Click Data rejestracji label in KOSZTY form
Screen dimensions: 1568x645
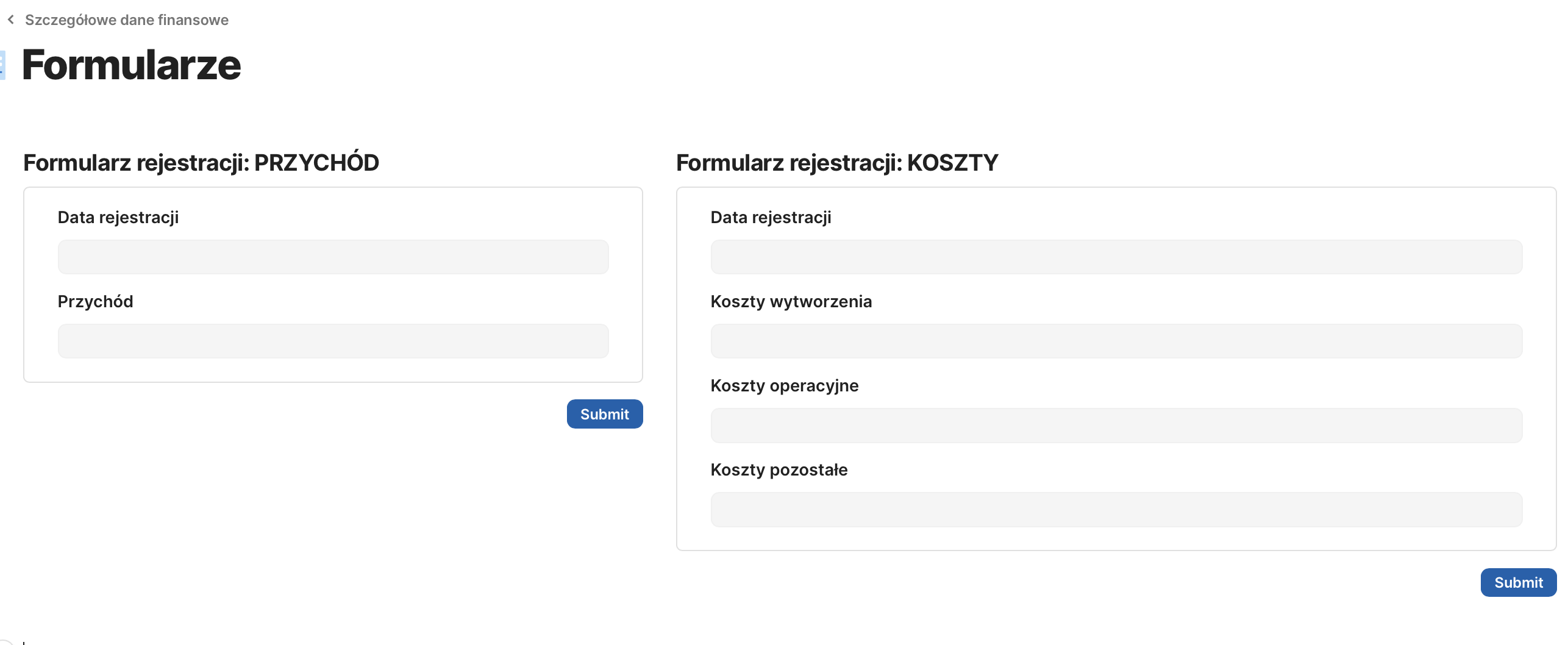(x=771, y=218)
